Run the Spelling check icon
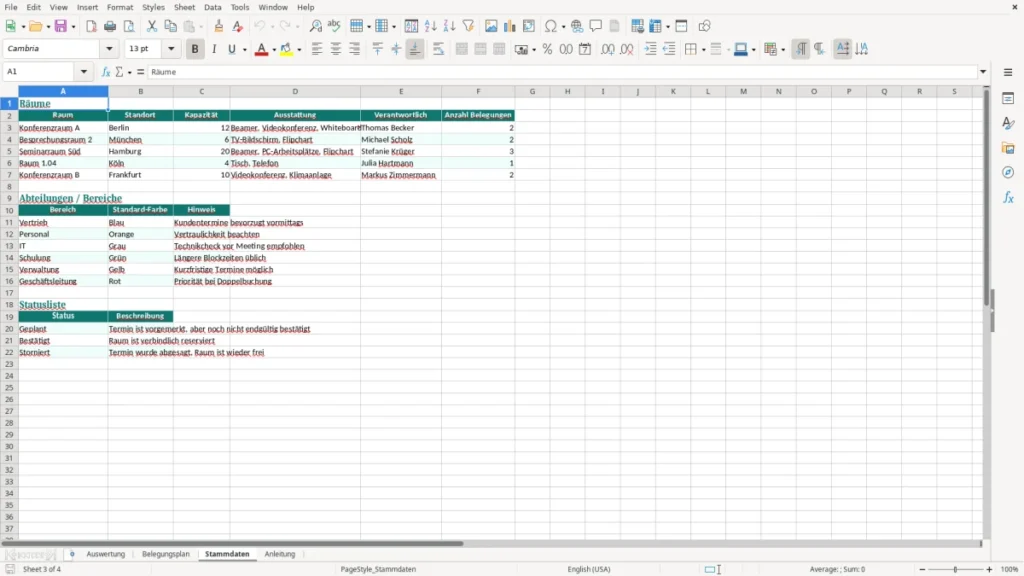The image size is (1024, 576). click(x=334, y=26)
